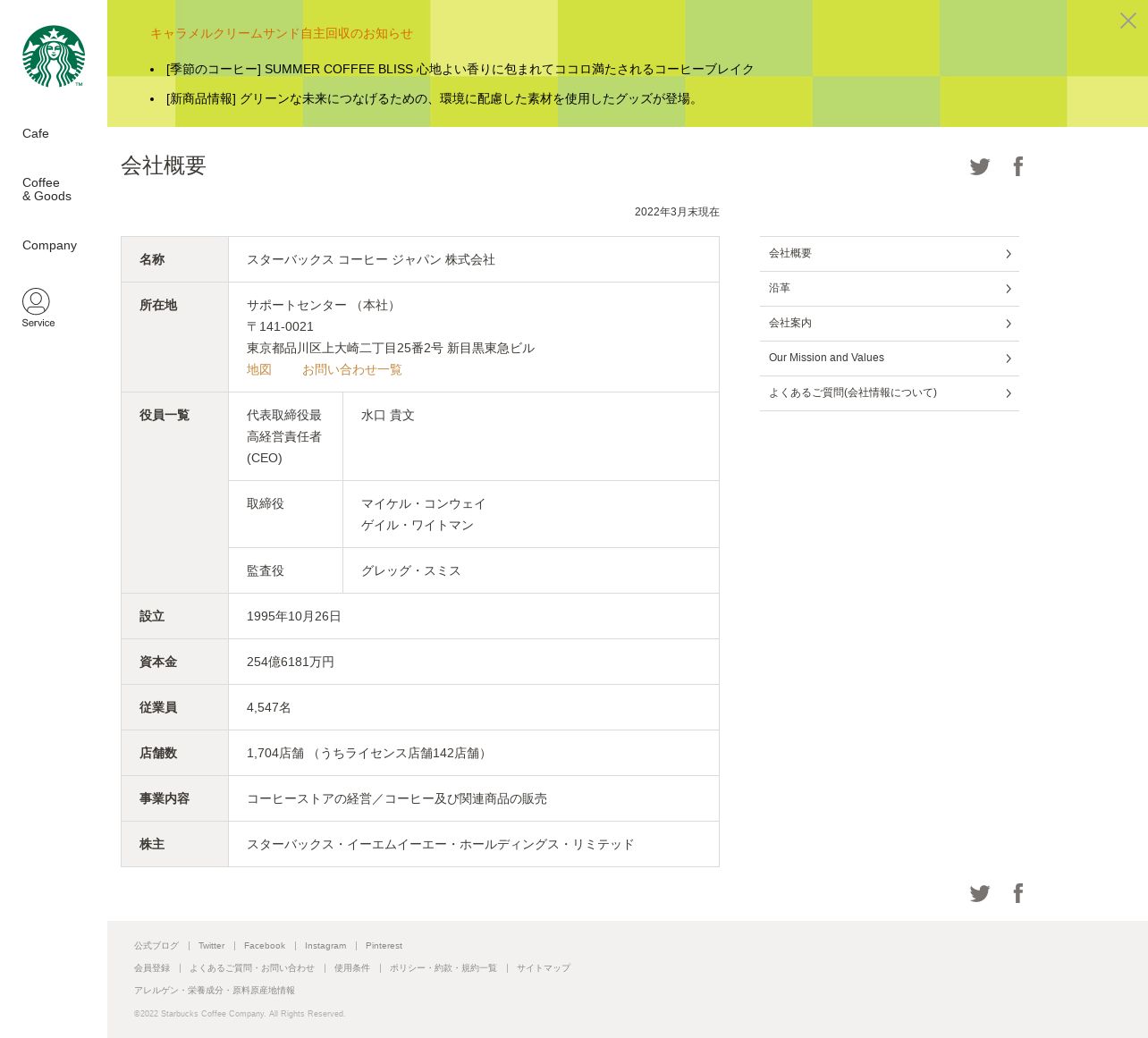
Task: Open the Coffee & Goods menu
Action: [x=46, y=190]
